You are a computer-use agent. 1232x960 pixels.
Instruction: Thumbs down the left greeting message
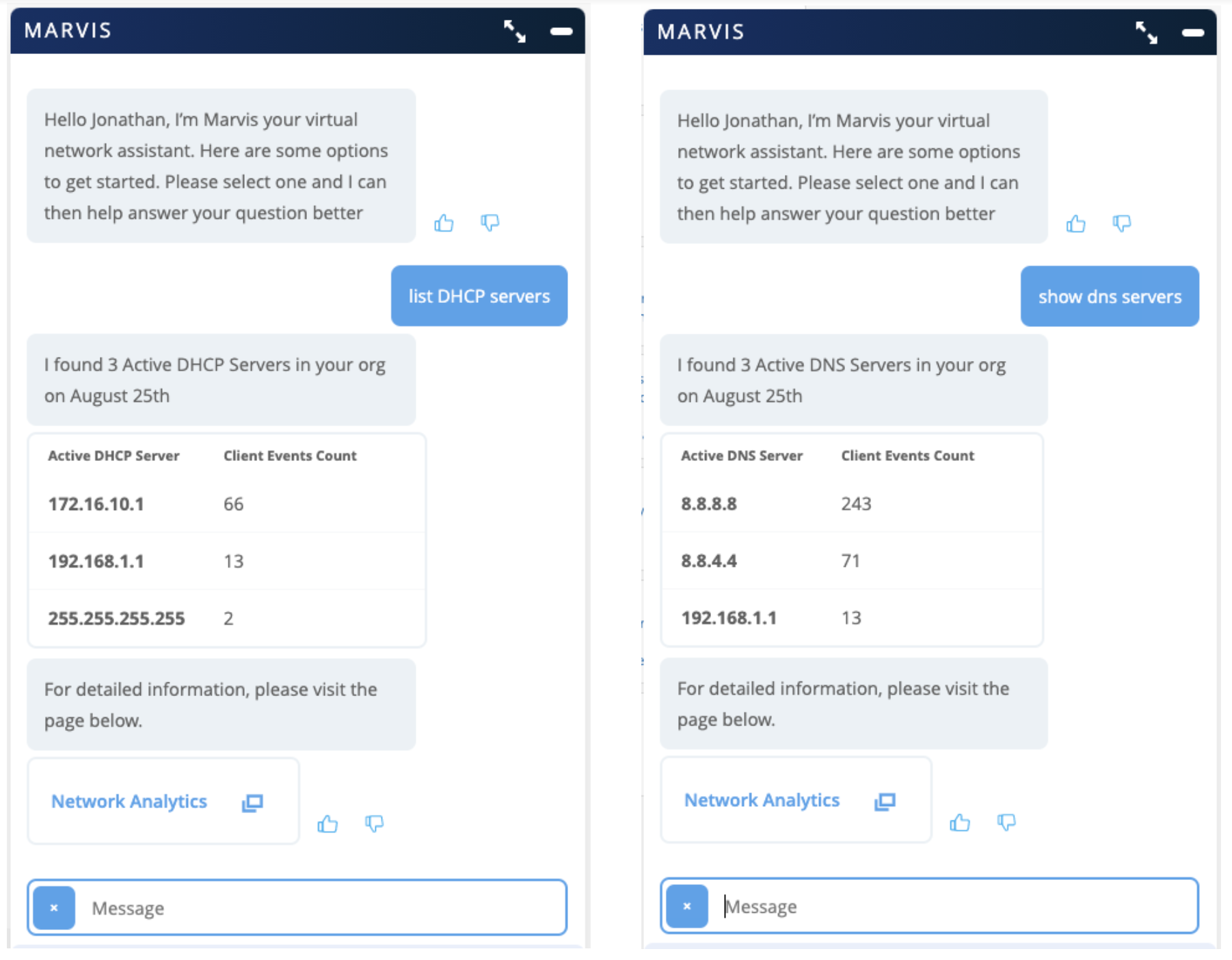point(490,223)
